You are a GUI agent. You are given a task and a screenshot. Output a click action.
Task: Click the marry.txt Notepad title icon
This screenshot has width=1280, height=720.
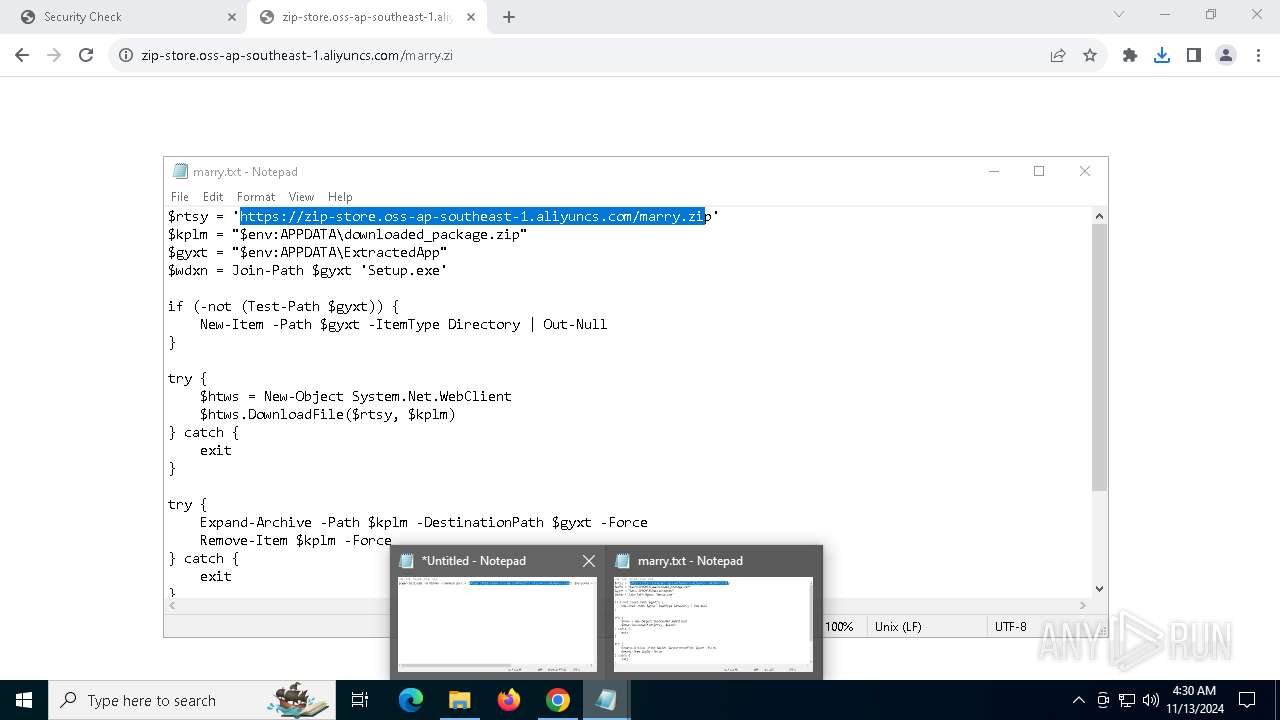pyautogui.click(x=180, y=172)
